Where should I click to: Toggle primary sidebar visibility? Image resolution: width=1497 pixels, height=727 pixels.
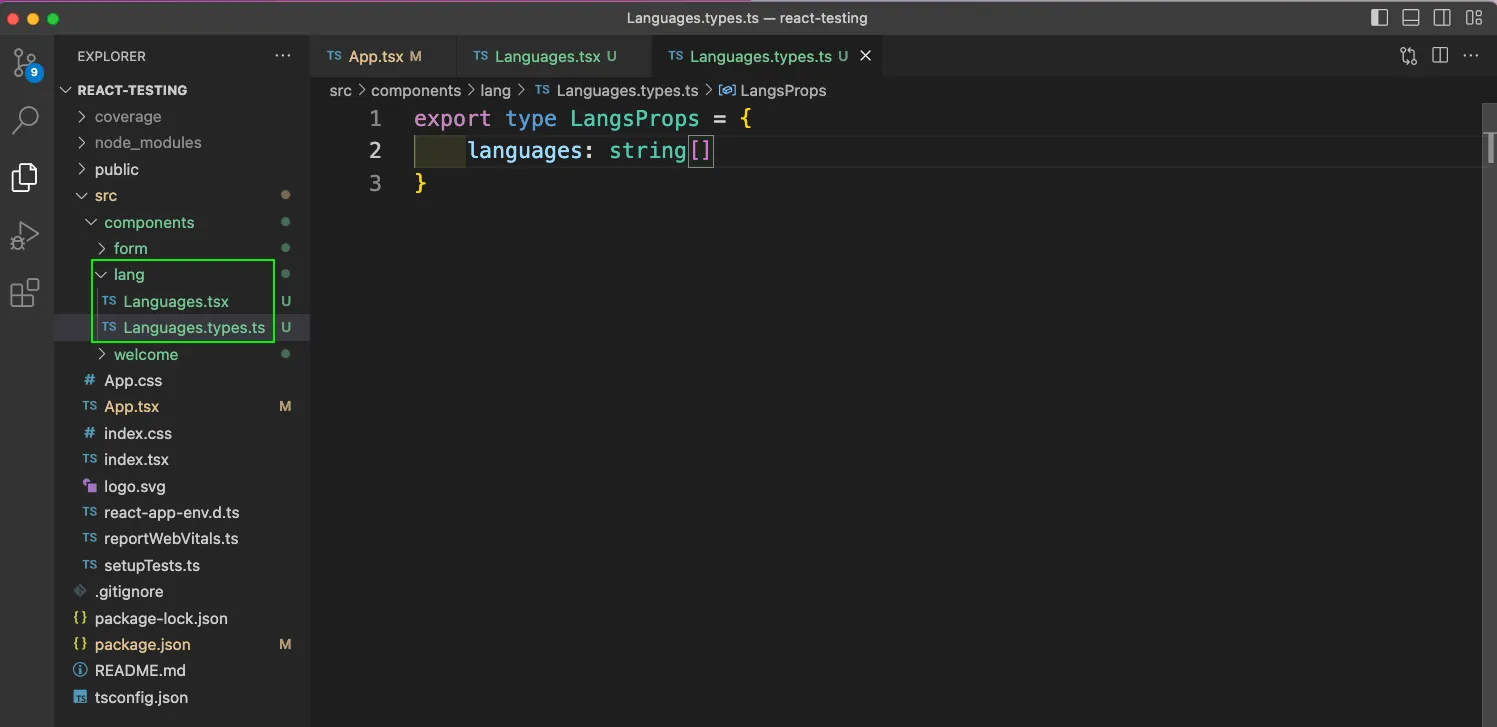coord(1379,18)
